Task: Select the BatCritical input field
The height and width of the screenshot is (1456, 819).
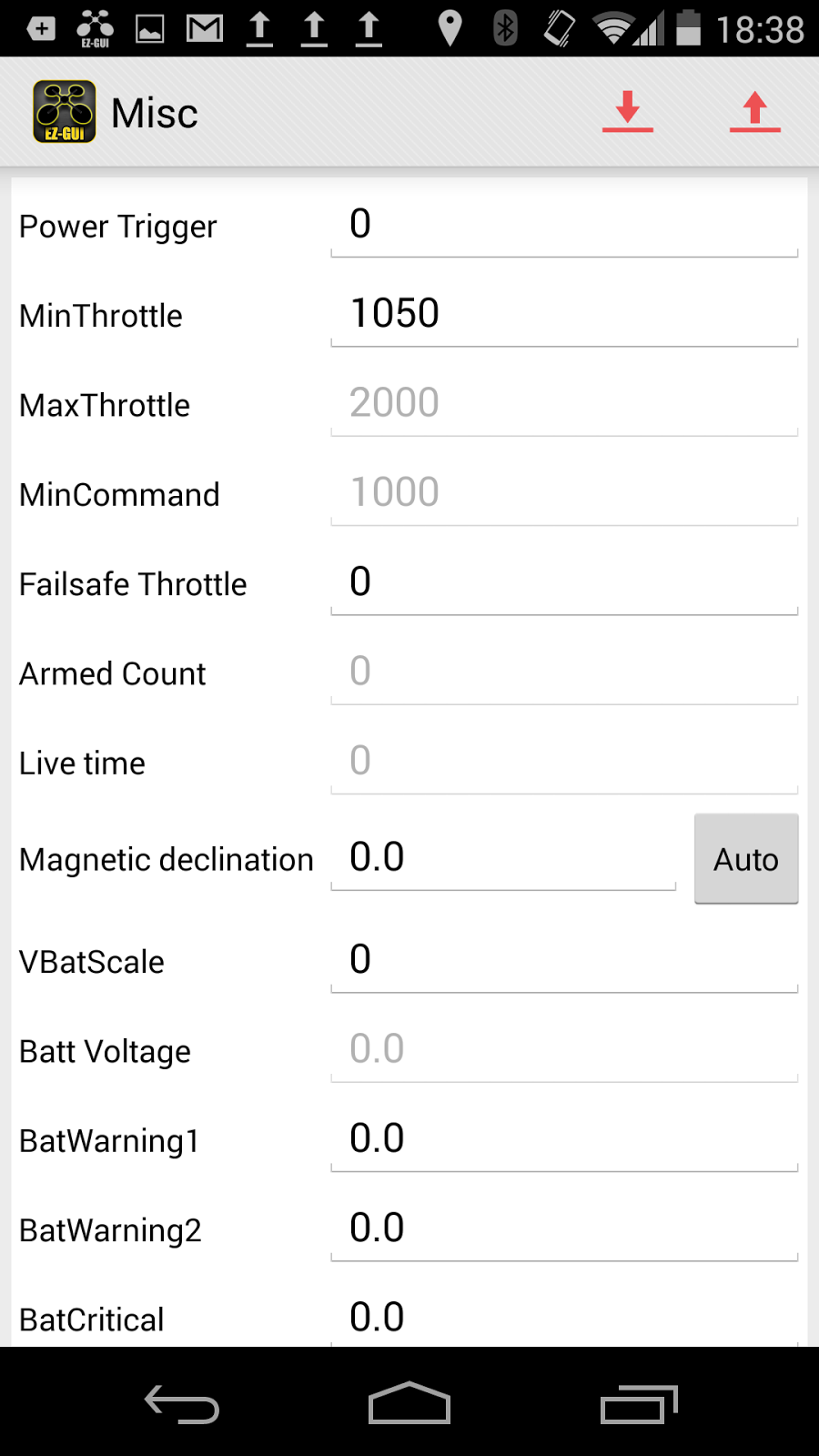Action: (564, 1318)
